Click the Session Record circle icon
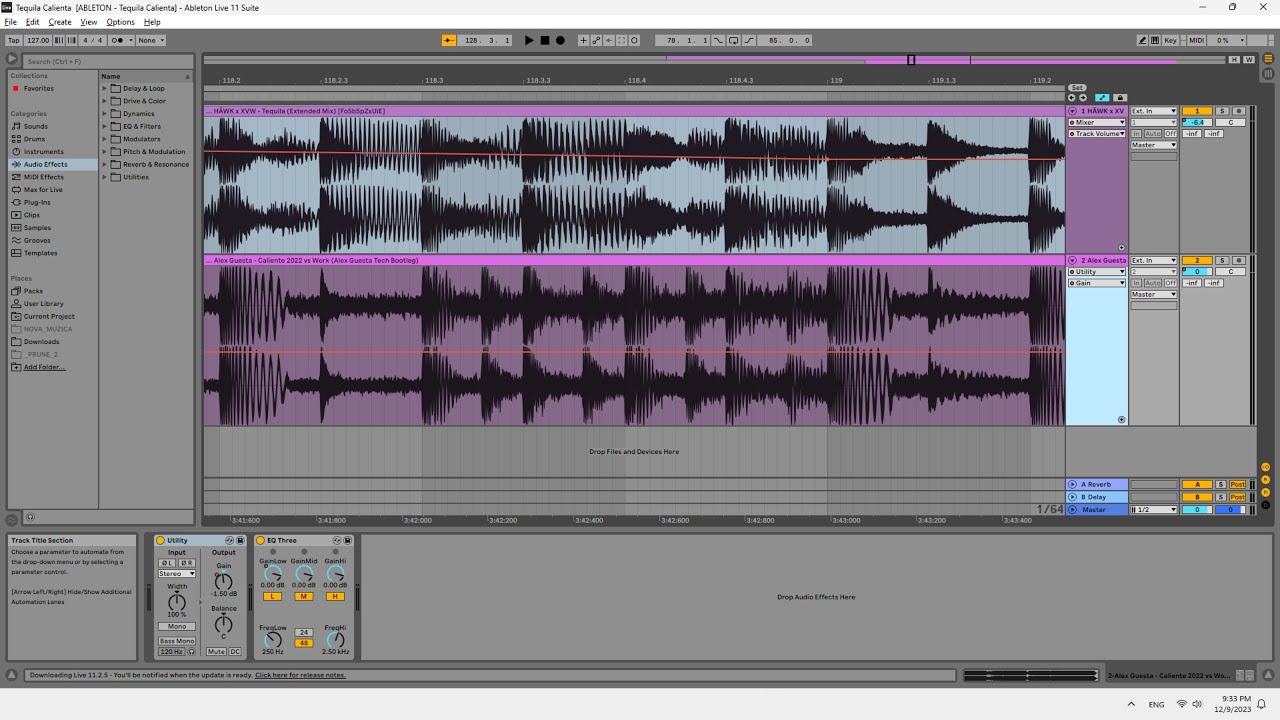 [x=634, y=40]
